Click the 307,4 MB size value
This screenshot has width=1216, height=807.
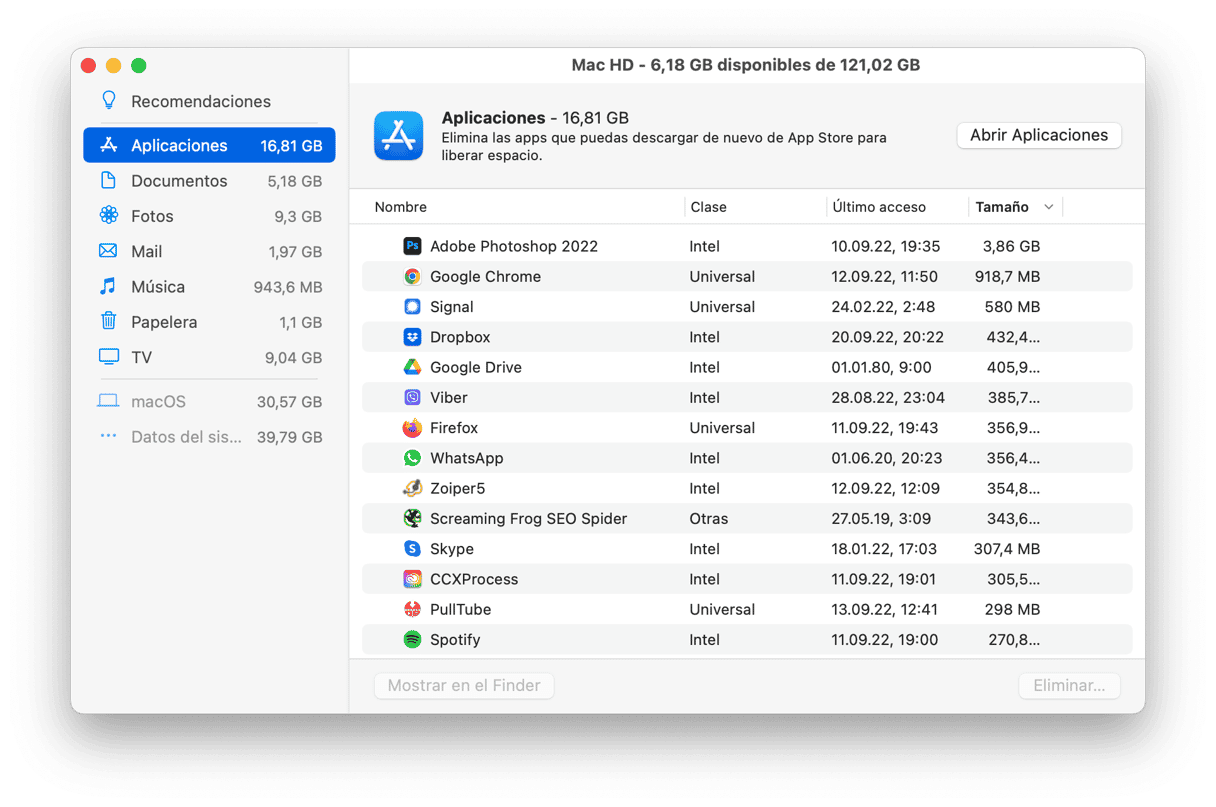tap(1007, 549)
